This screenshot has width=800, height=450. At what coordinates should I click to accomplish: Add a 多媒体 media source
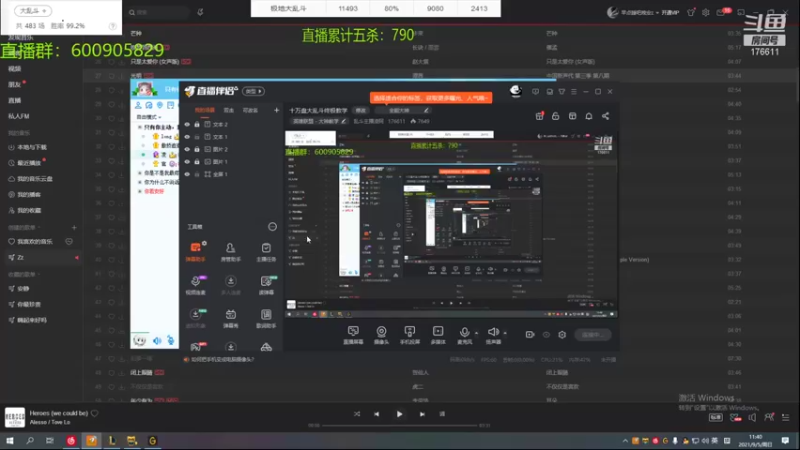[x=438, y=335]
